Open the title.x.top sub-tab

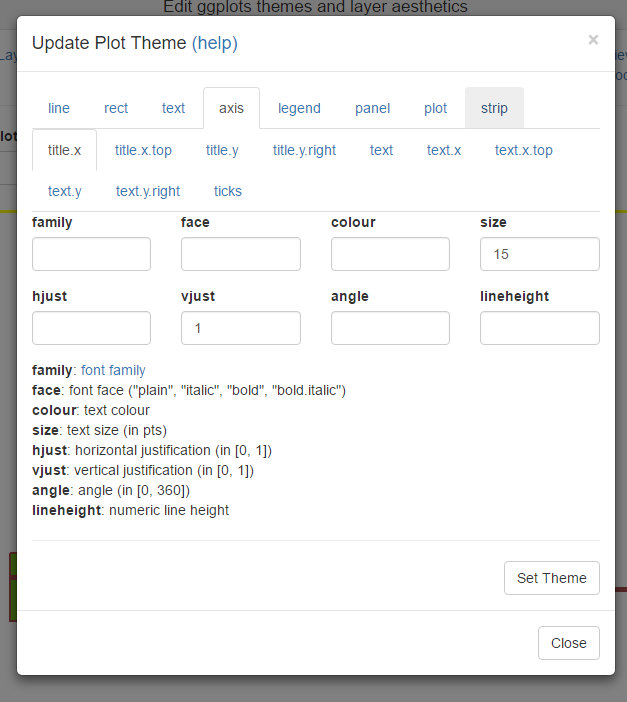pyautogui.click(x=143, y=150)
